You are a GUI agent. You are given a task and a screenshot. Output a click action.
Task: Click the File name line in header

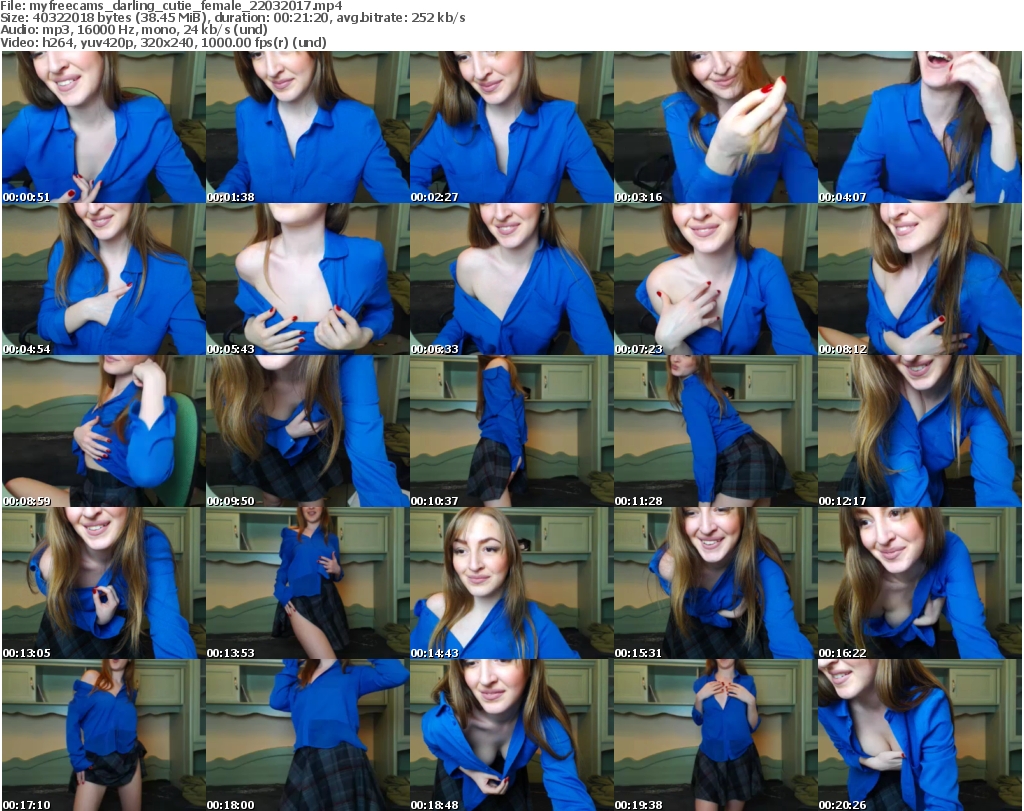pos(171,6)
